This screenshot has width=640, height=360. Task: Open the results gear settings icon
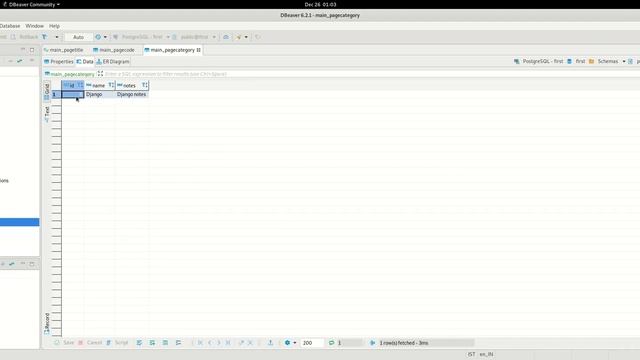pyautogui.click(x=287, y=342)
